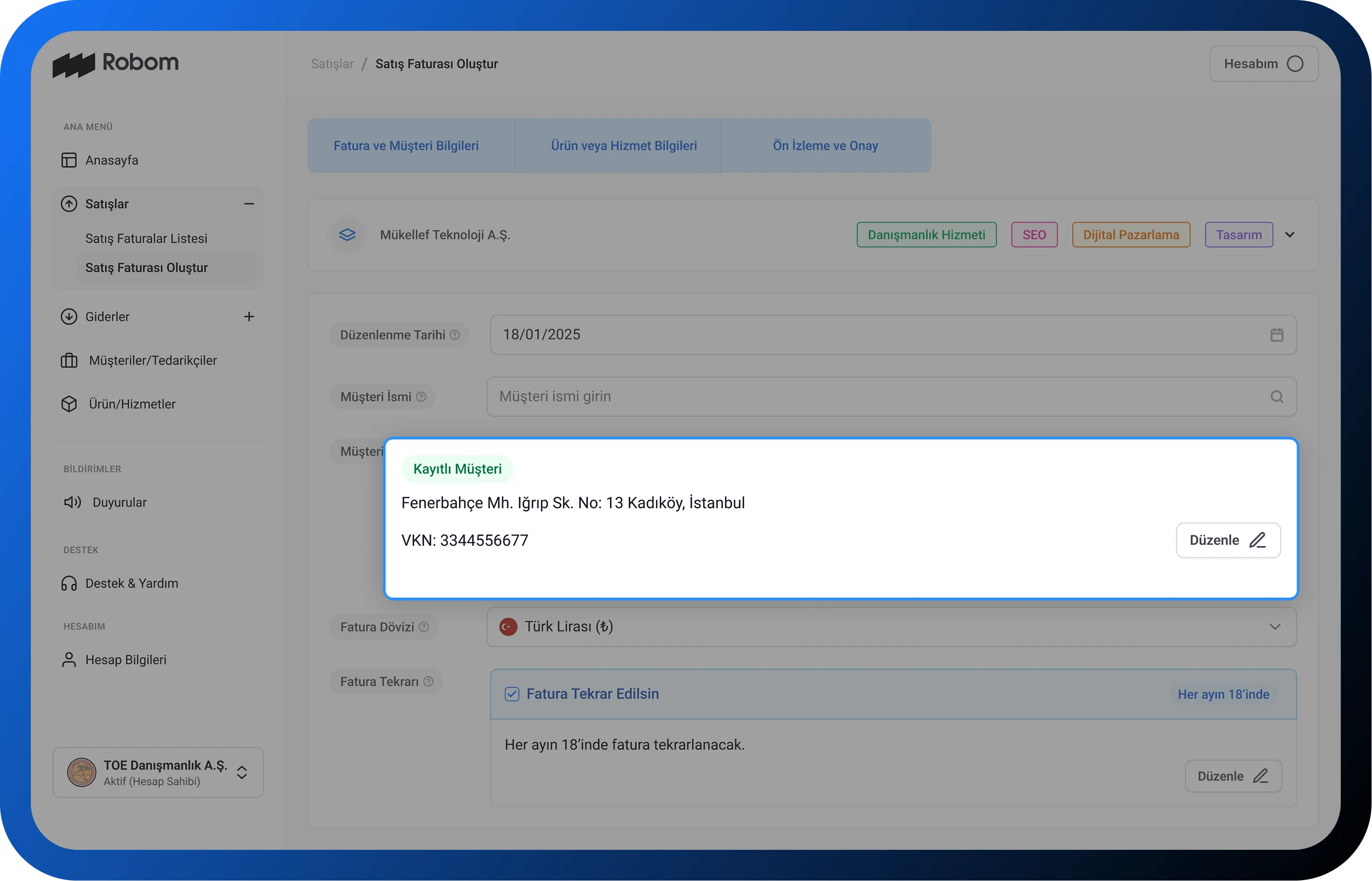The height and width of the screenshot is (881, 1372).
Task: Click Düzenle in the Kayıtlı Müşteri card
Action: [1227, 540]
